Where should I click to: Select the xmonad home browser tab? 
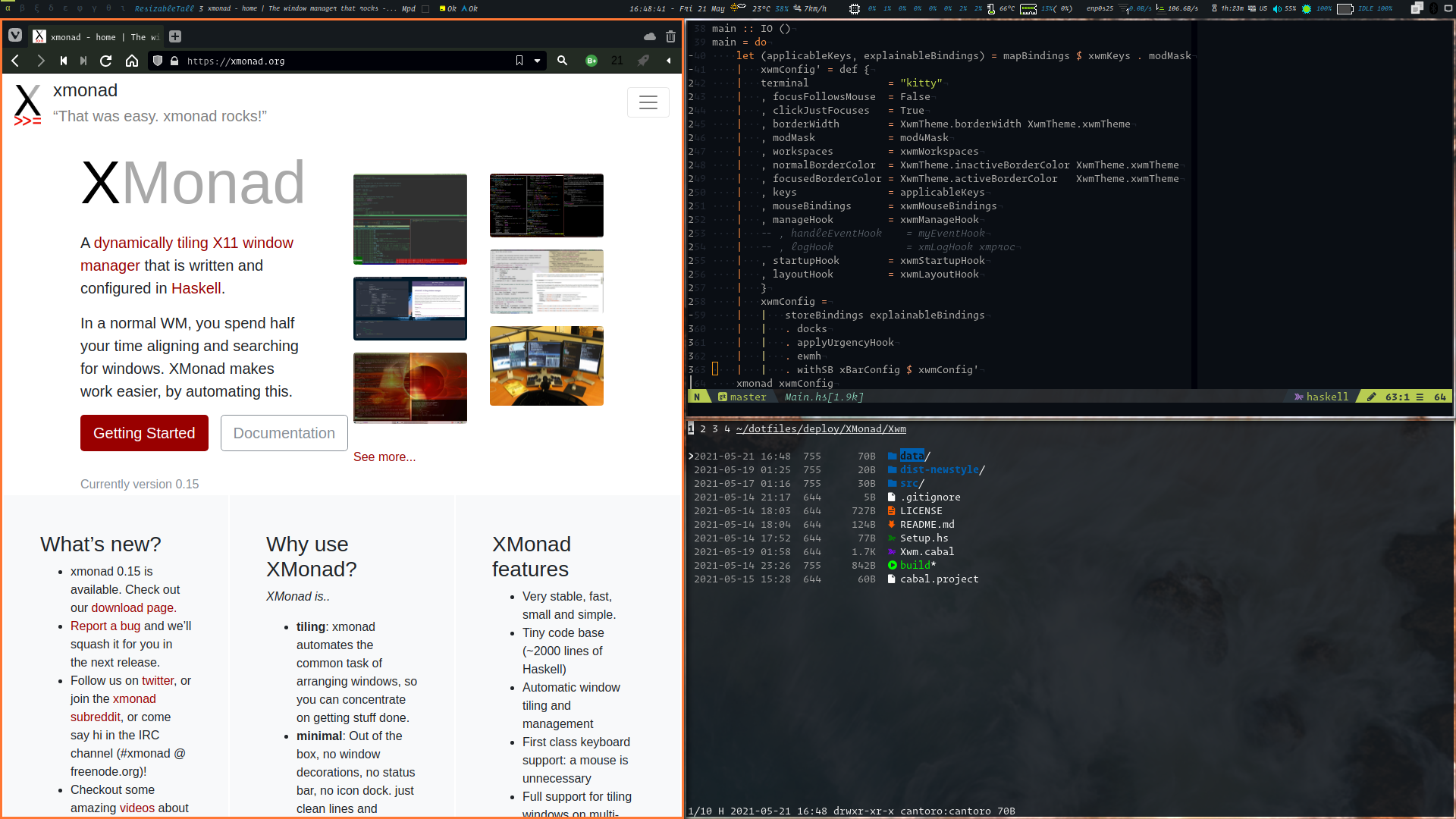coord(97,36)
